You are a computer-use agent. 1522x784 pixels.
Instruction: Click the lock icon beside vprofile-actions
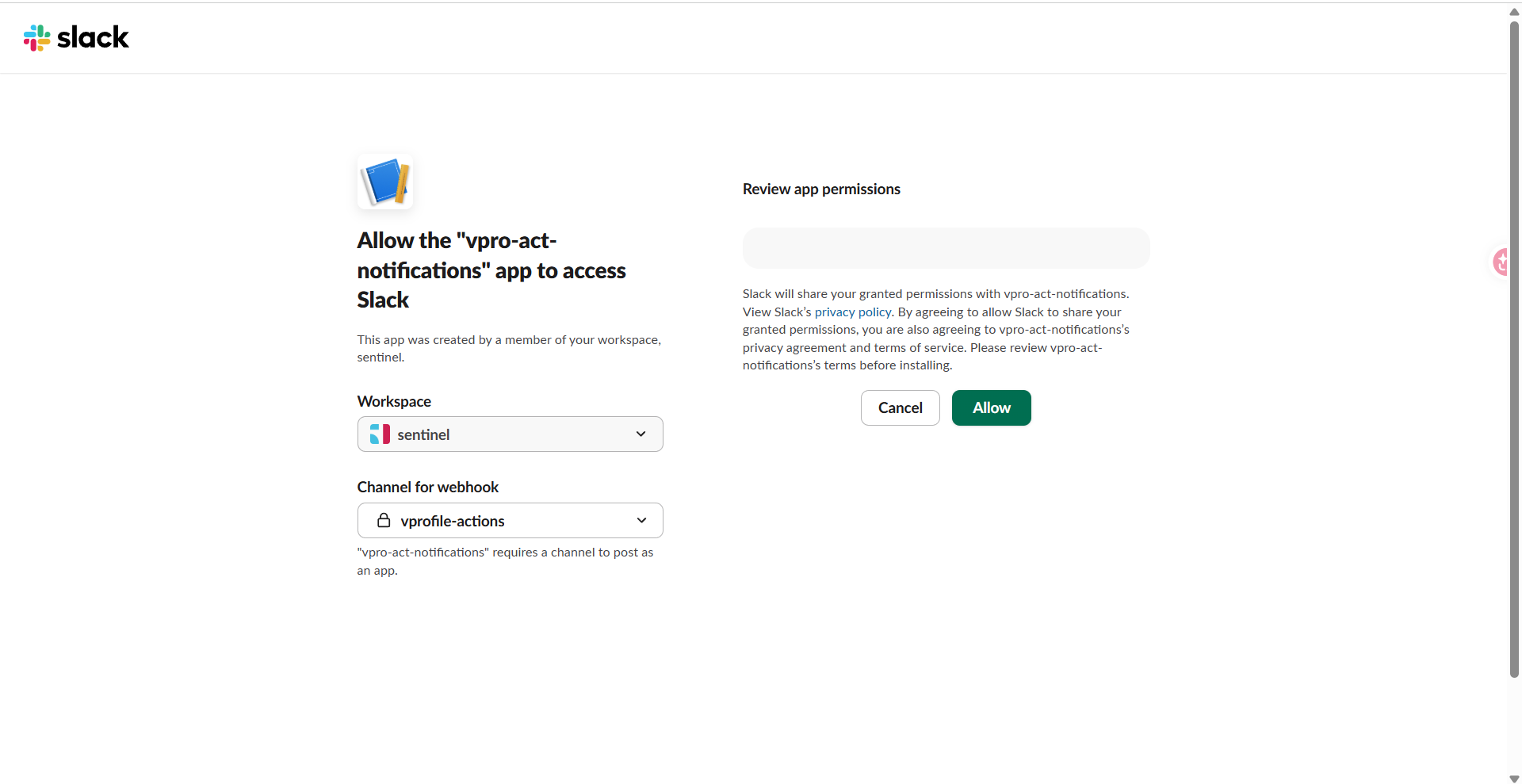[x=384, y=520]
